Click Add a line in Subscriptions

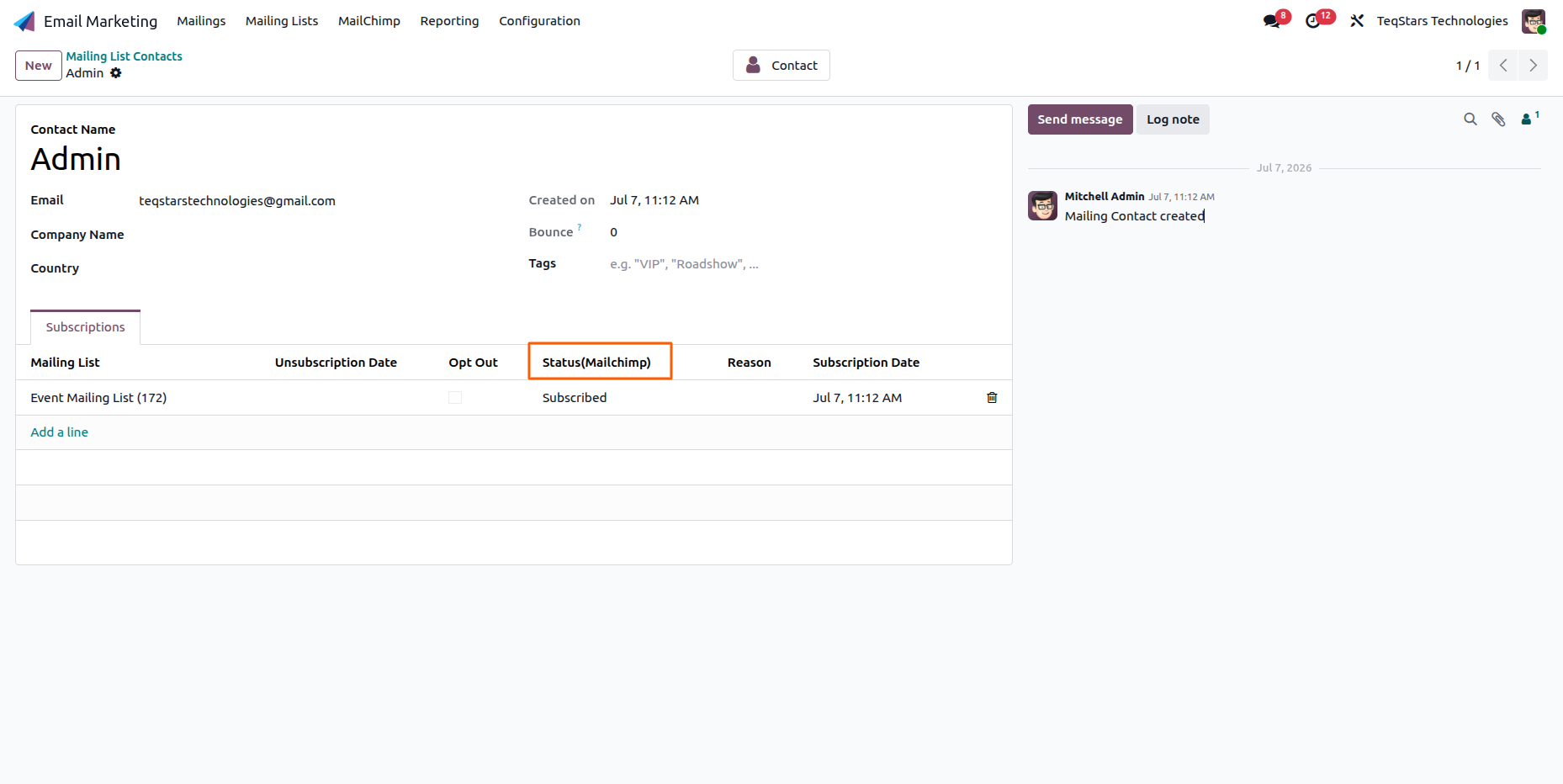point(60,432)
